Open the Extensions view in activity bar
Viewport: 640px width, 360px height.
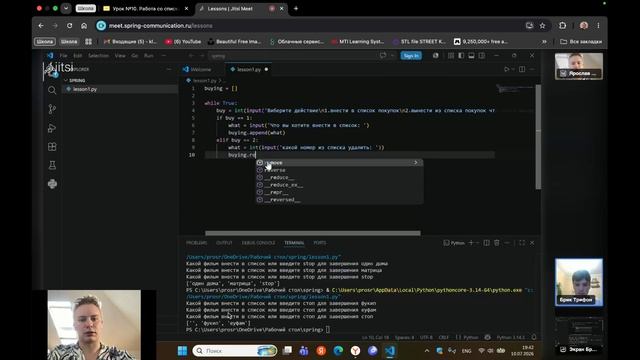click(x=52, y=147)
